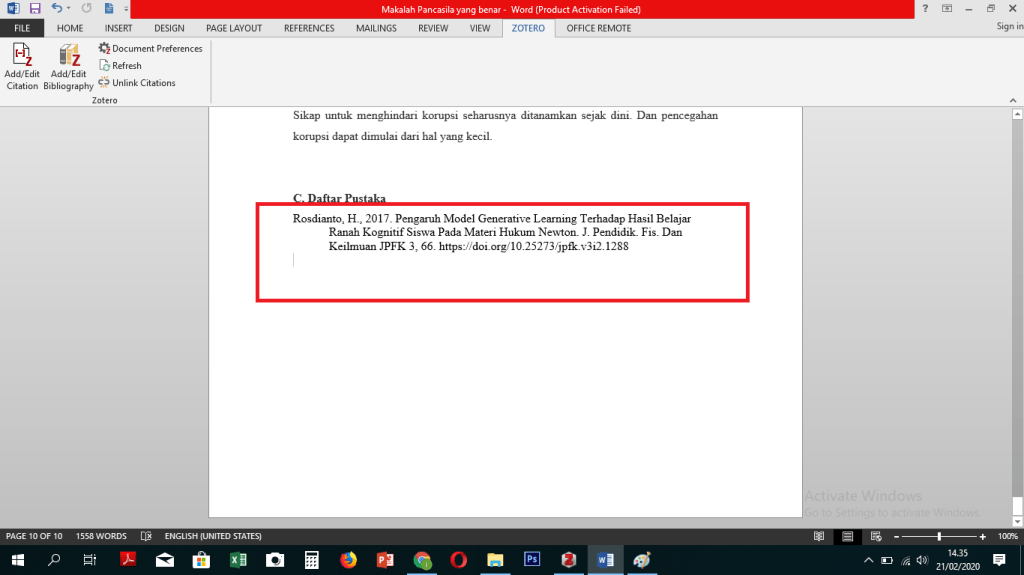Open the REFERENCES ribbon tab
The image size is (1024, 575).
308,28
